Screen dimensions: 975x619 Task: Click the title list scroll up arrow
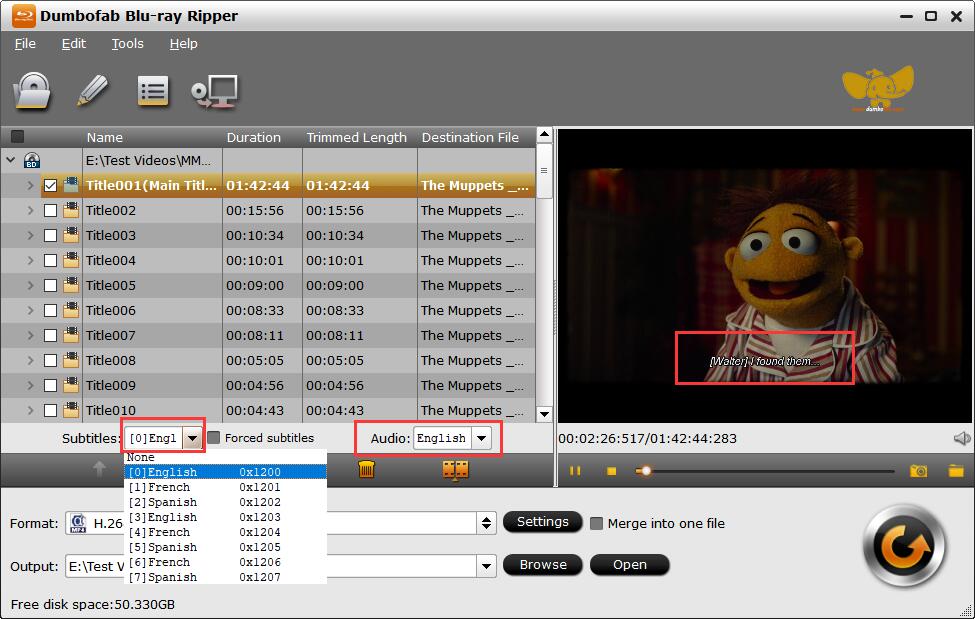(x=544, y=134)
